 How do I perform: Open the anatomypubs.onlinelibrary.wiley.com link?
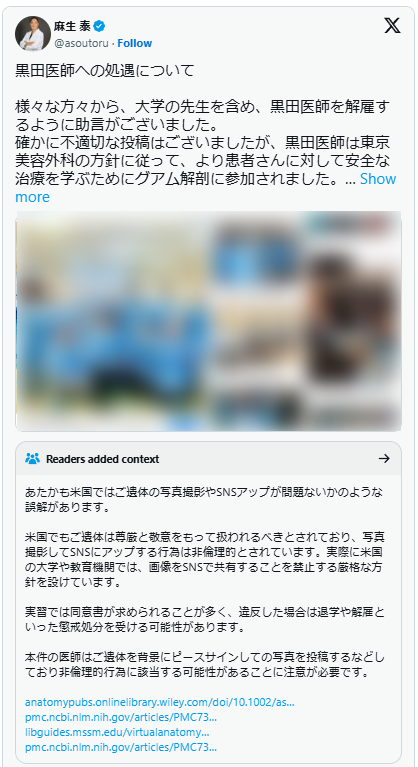(159, 702)
